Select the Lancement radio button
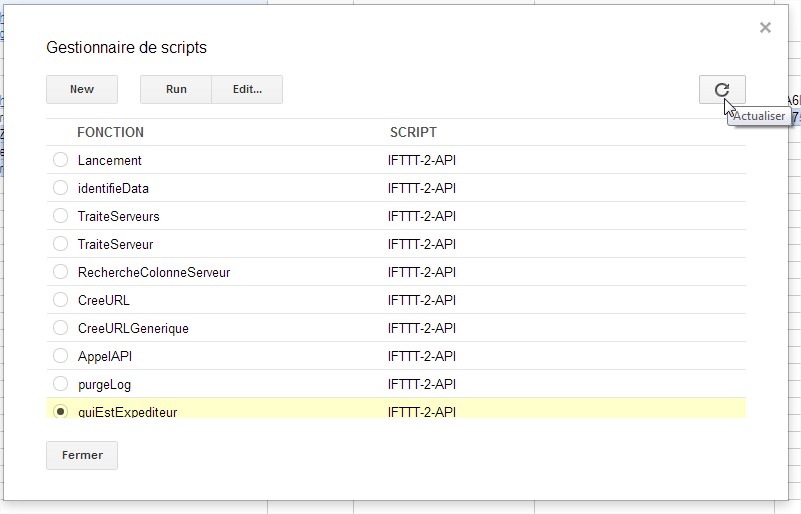The height and width of the screenshot is (514, 801). click(x=61, y=160)
